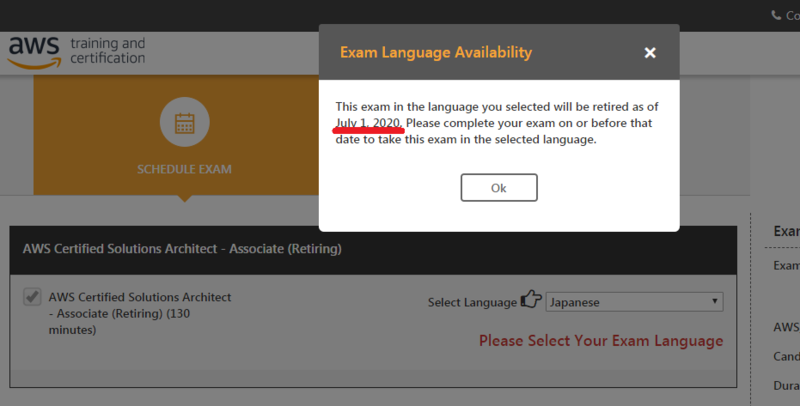Click the Ok button in the dialog
Image resolution: width=800 pixels, height=406 pixels.
click(x=498, y=188)
